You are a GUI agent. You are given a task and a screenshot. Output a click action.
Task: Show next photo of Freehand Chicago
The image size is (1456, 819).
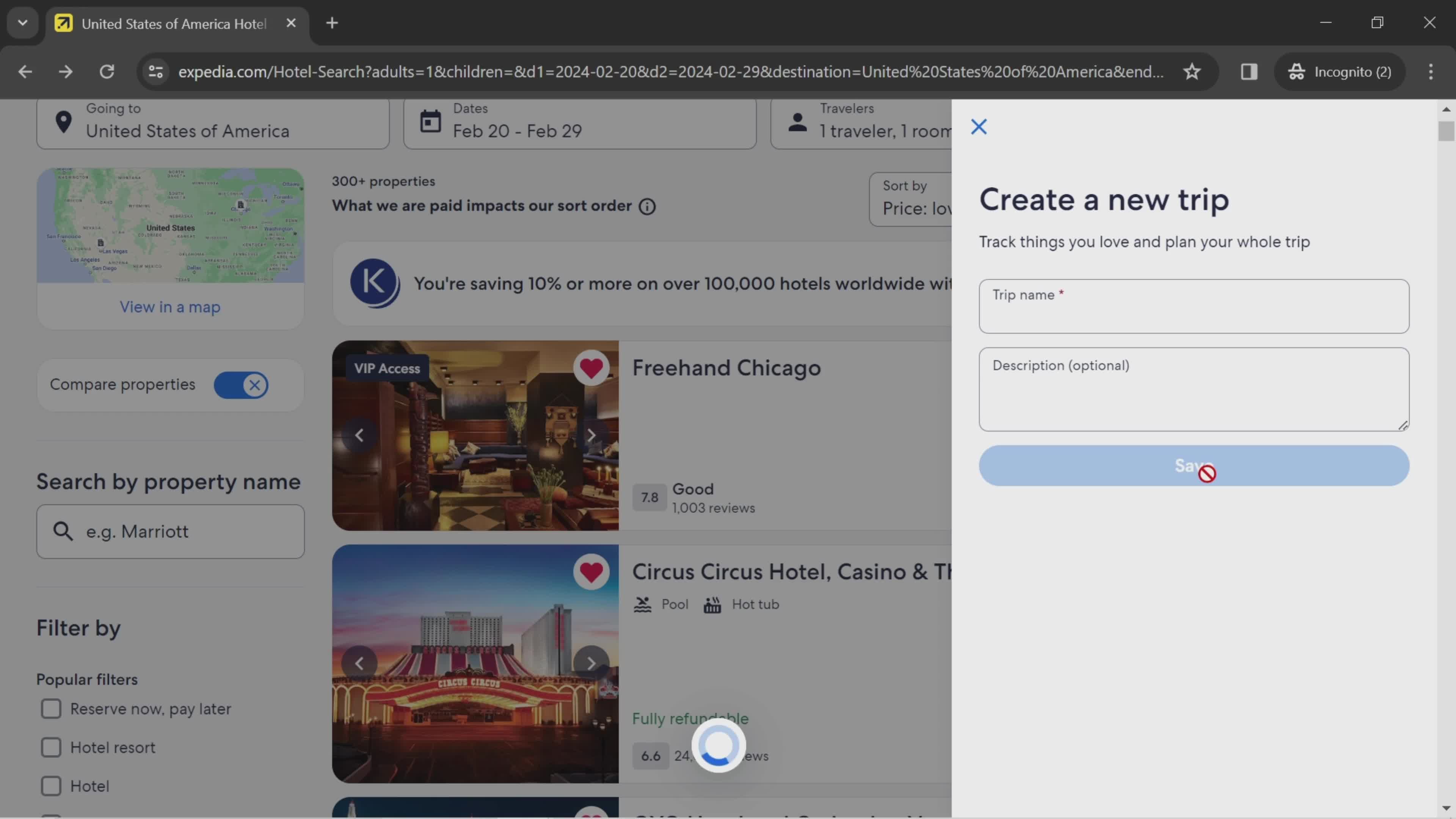[591, 435]
